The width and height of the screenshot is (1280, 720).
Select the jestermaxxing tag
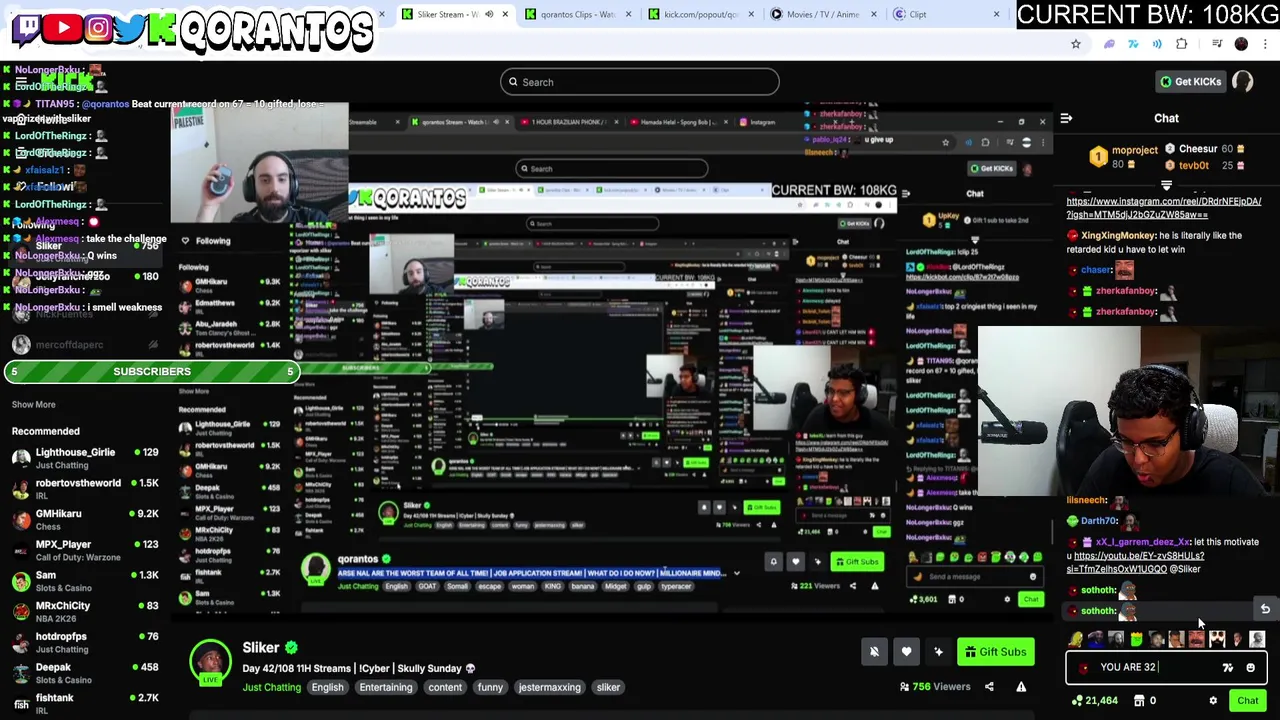(x=549, y=688)
